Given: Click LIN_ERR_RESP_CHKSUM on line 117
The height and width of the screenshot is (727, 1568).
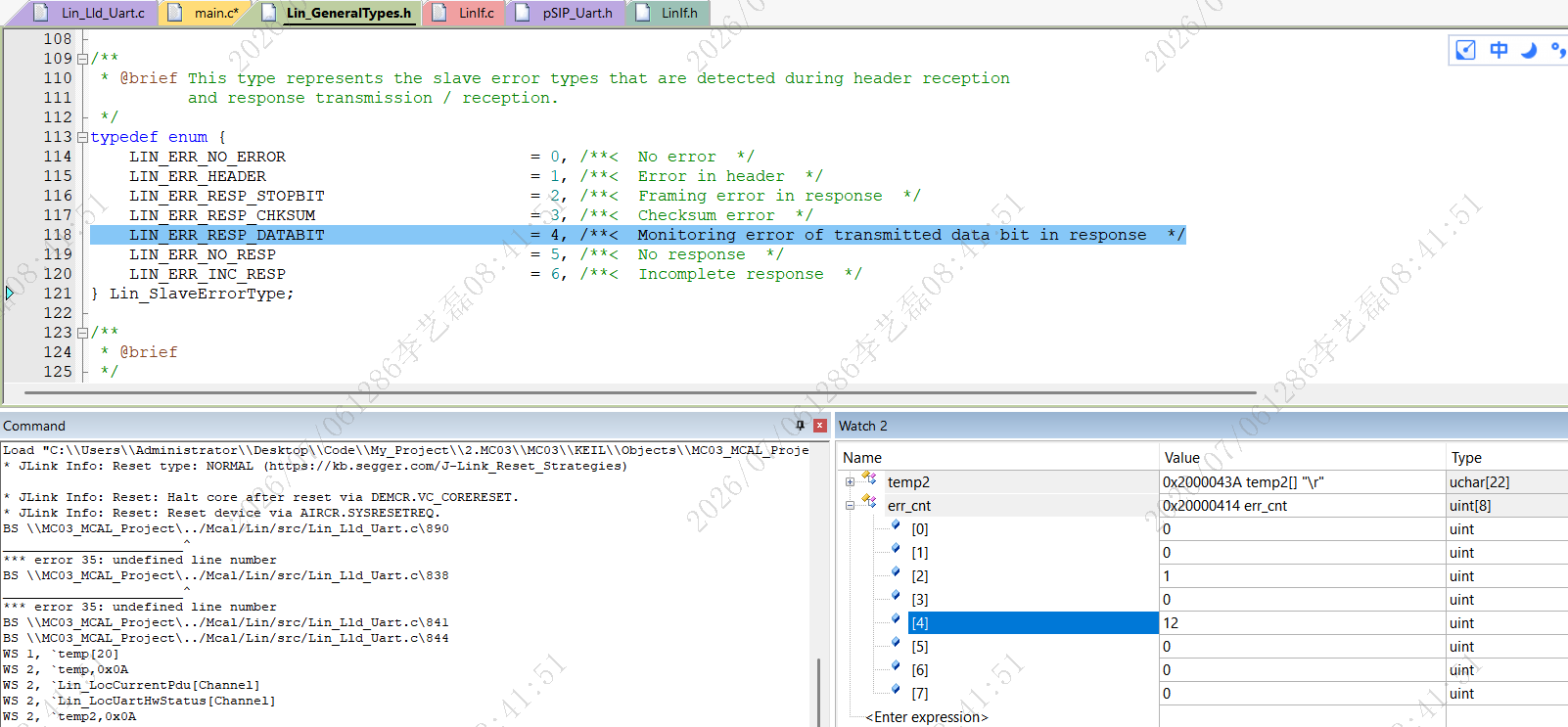Looking at the screenshot, I should 222,215.
